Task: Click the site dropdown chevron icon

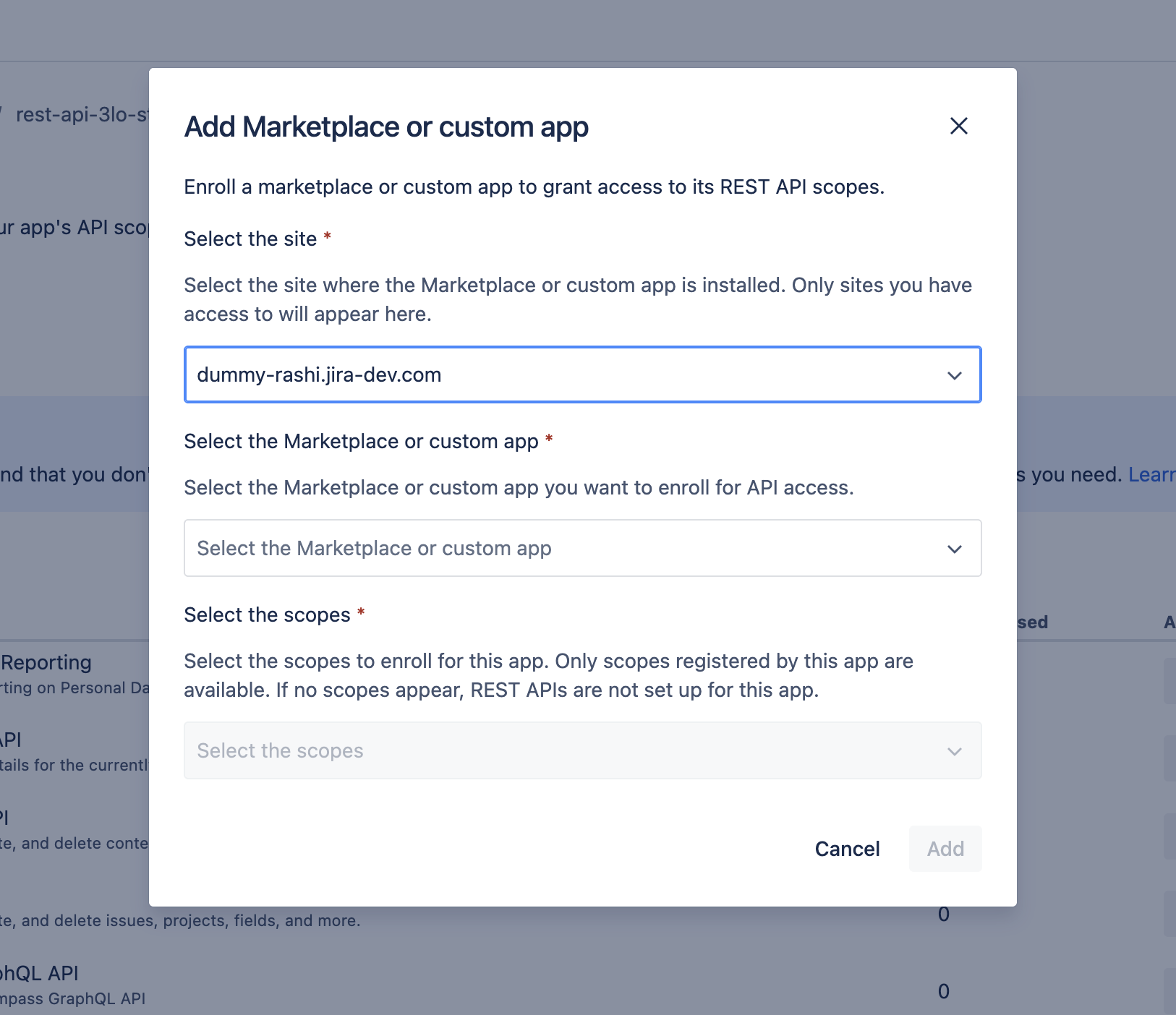Action: [x=955, y=375]
